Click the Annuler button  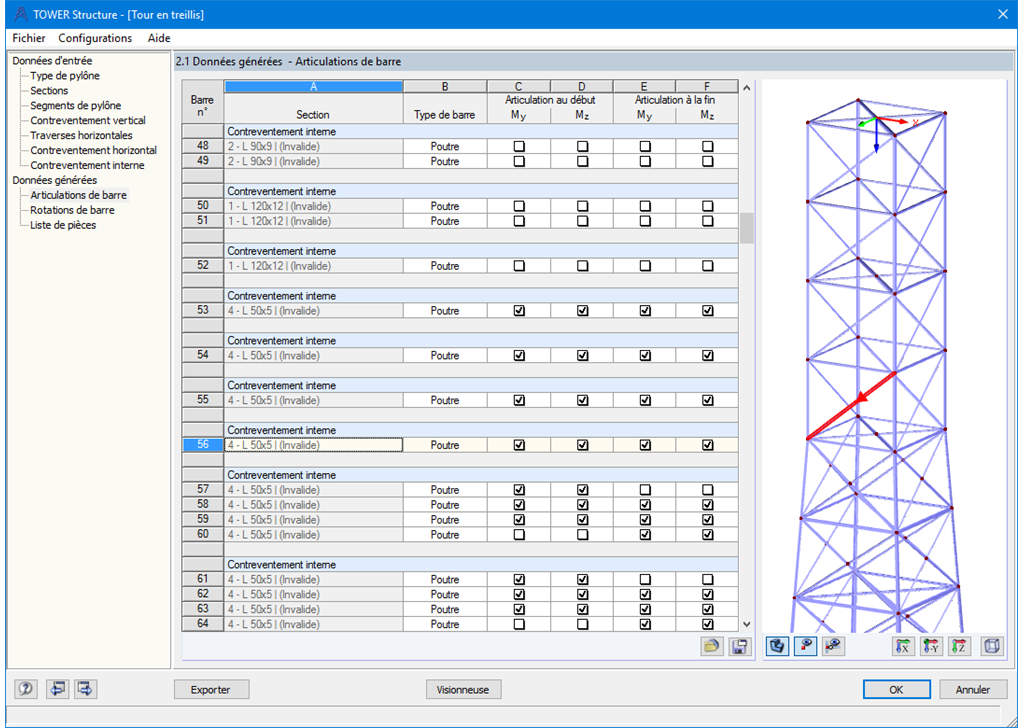point(972,689)
